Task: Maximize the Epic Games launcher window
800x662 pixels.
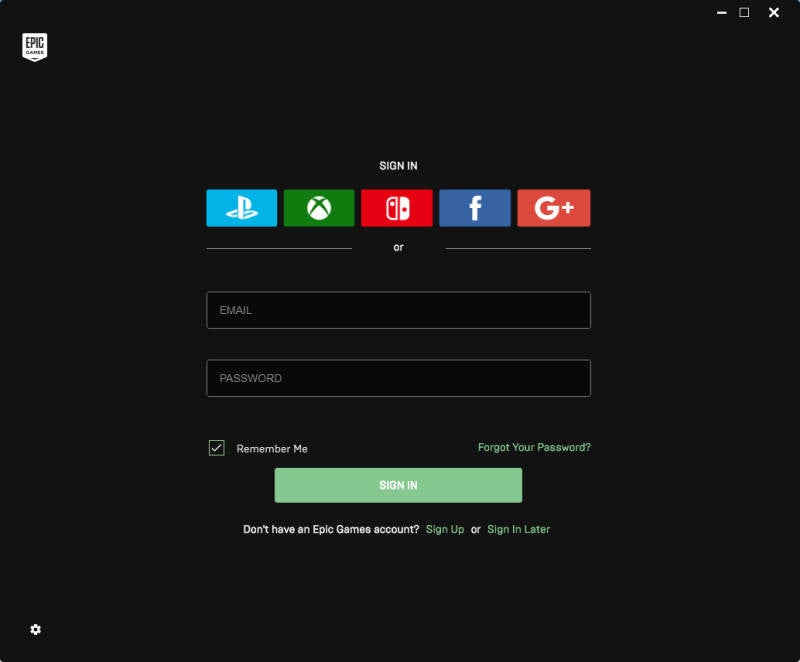Action: 744,12
